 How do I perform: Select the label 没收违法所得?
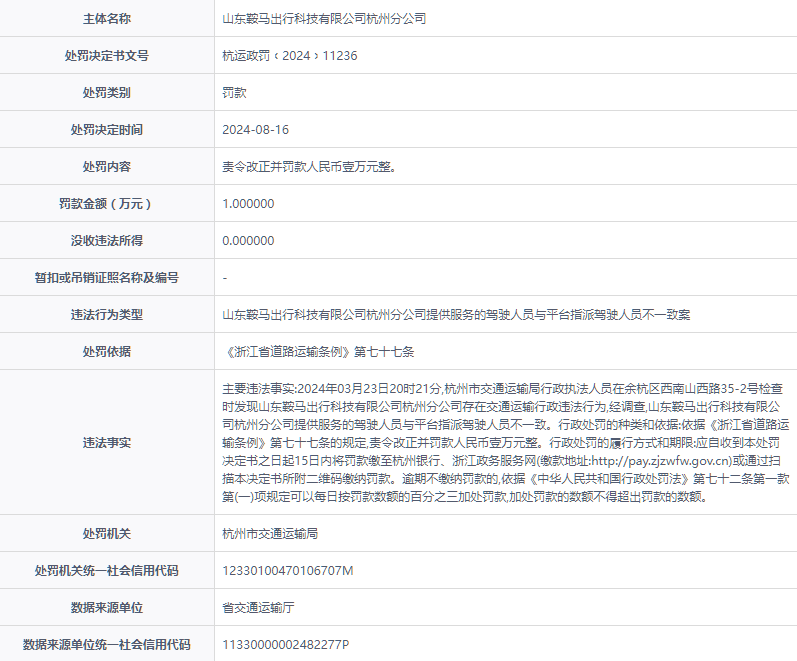tap(107, 241)
